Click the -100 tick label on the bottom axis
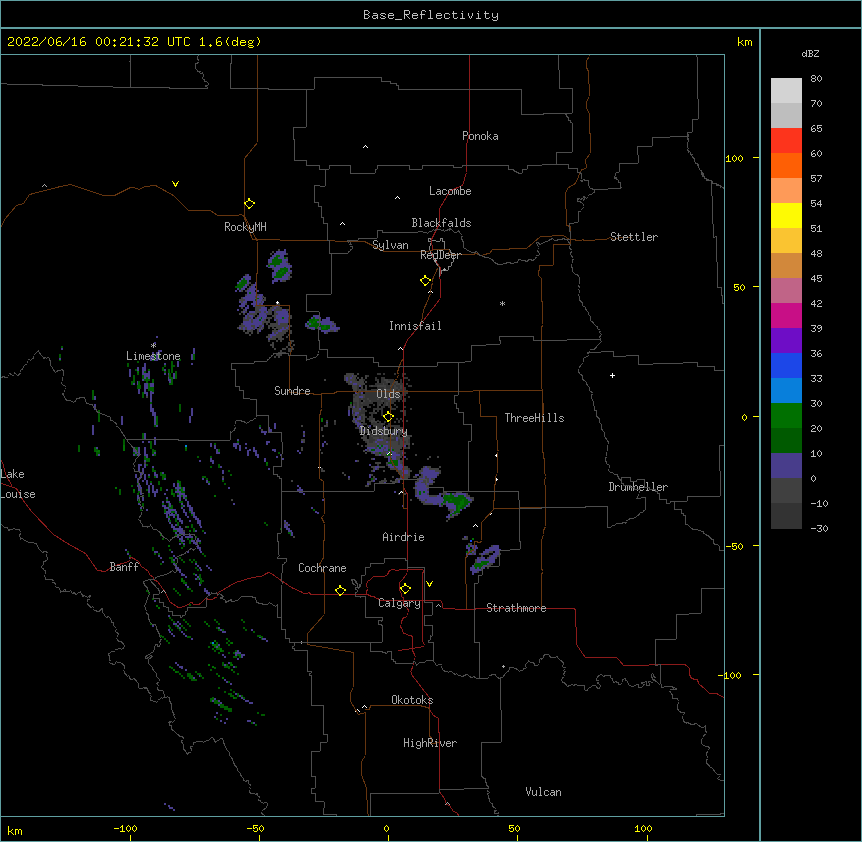The height and width of the screenshot is (842, 862). (125, 829)
